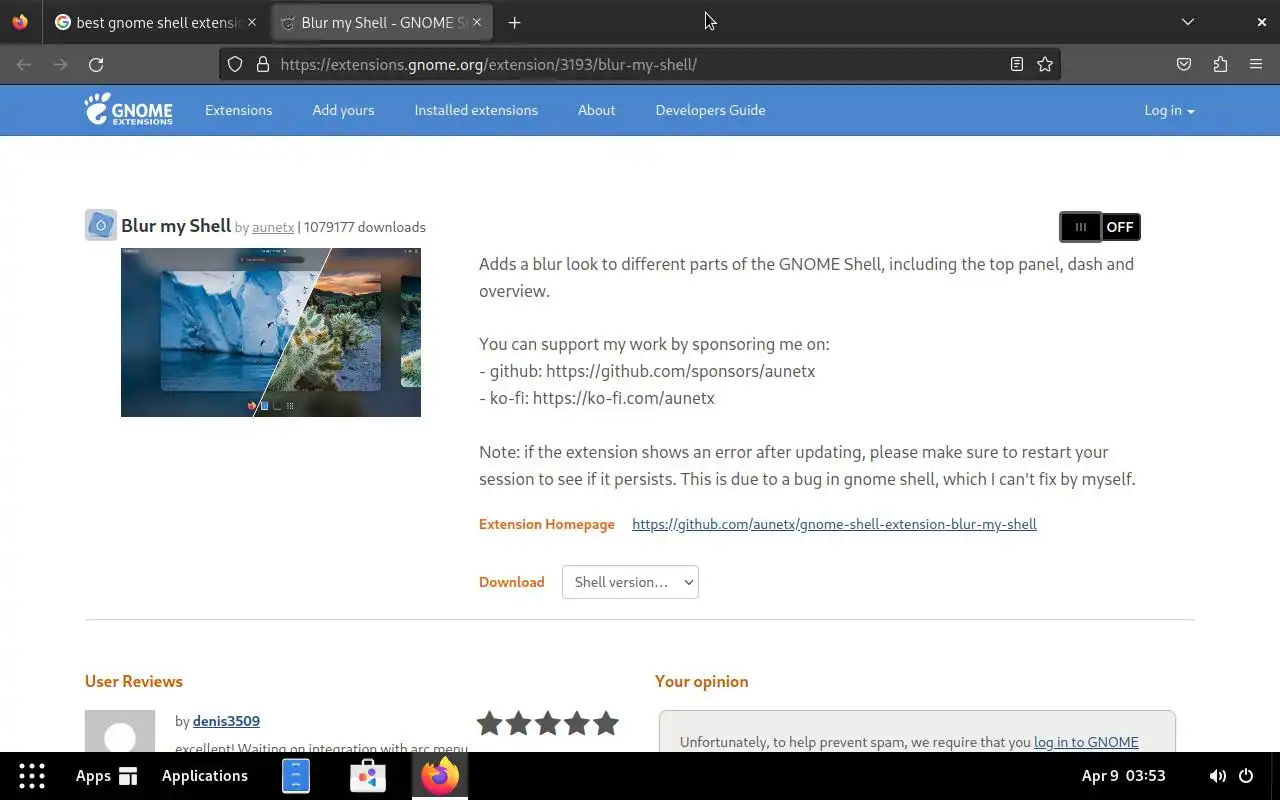Click 1079177 downloads text

(365, 227)
